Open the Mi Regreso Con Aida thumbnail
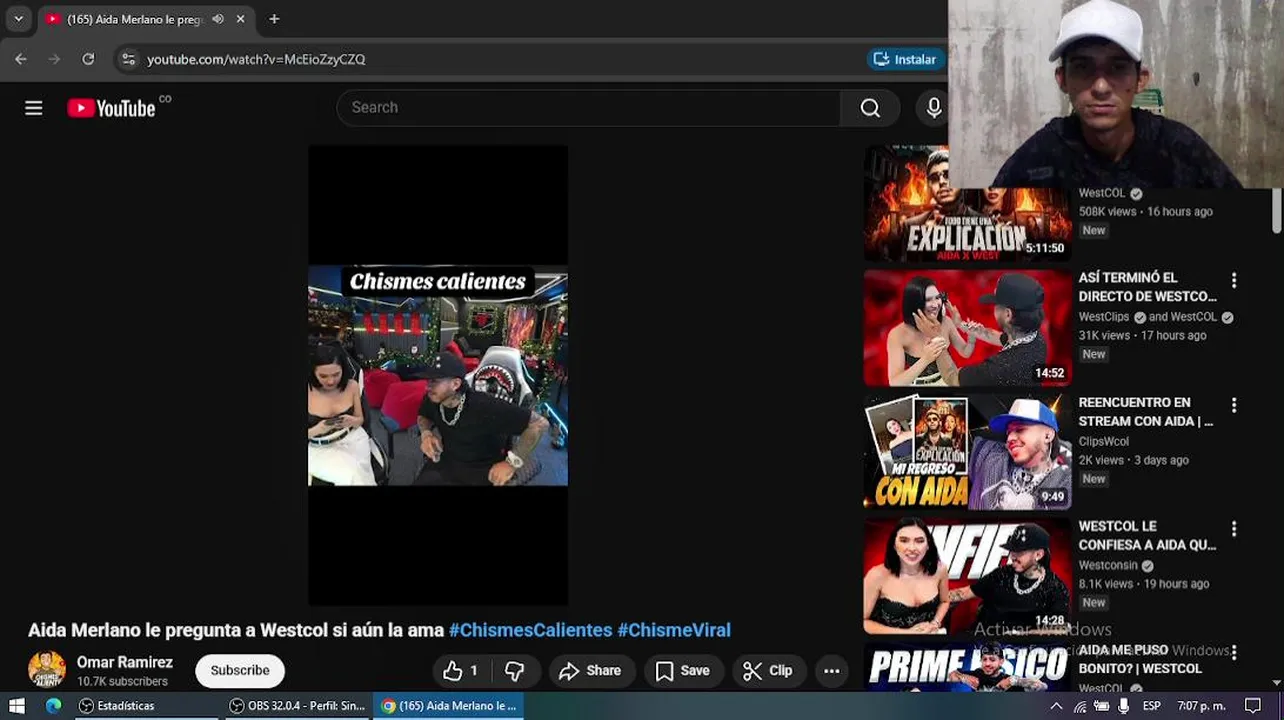 click(x=967, y=452)
